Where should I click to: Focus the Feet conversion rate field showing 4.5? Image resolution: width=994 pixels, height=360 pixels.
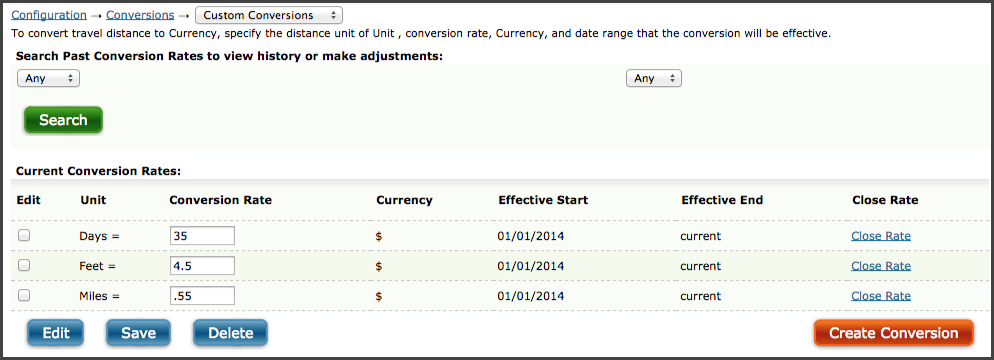[x=202, y=266]
